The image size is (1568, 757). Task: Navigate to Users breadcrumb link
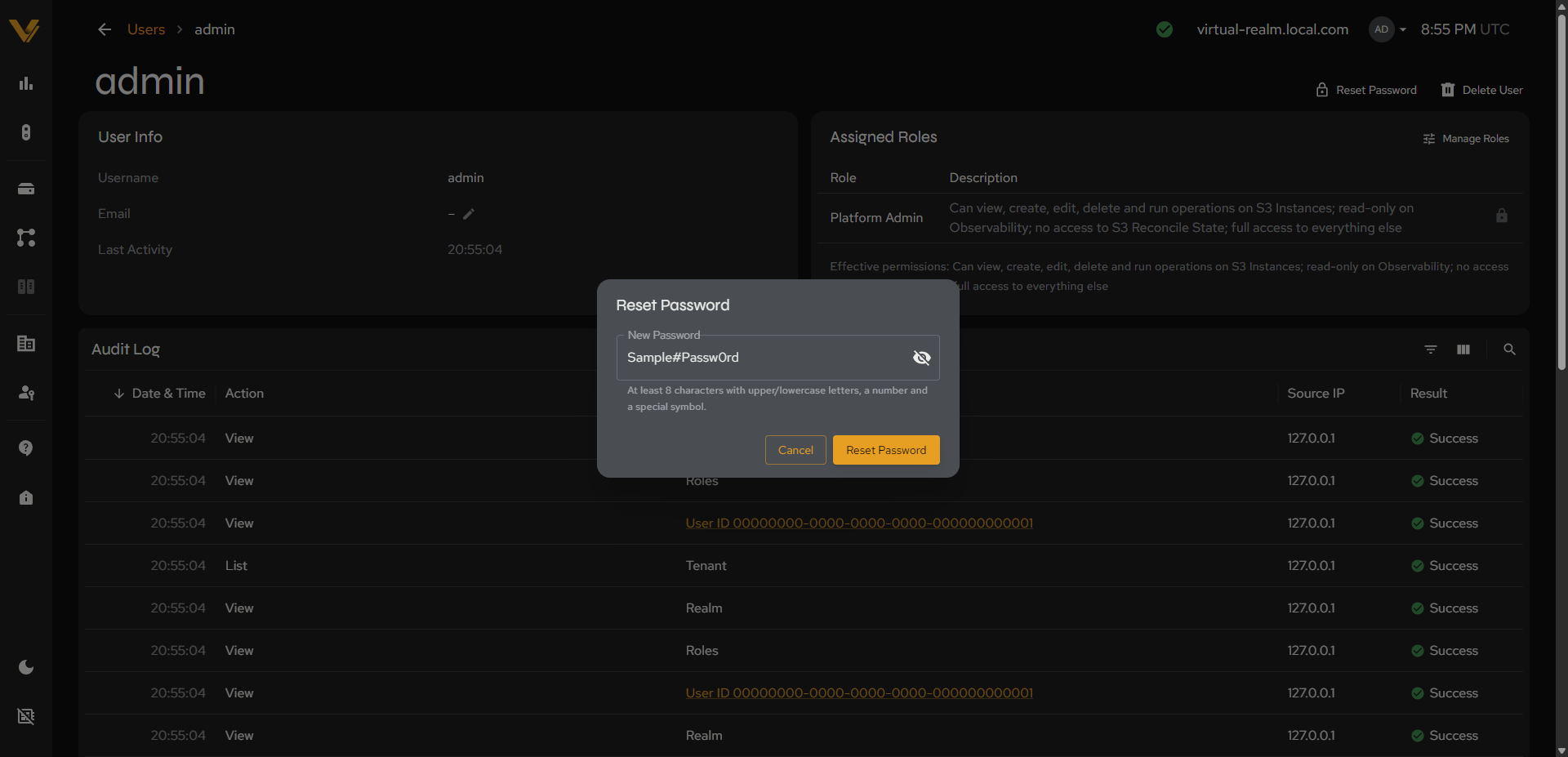(x=146, y=29)
